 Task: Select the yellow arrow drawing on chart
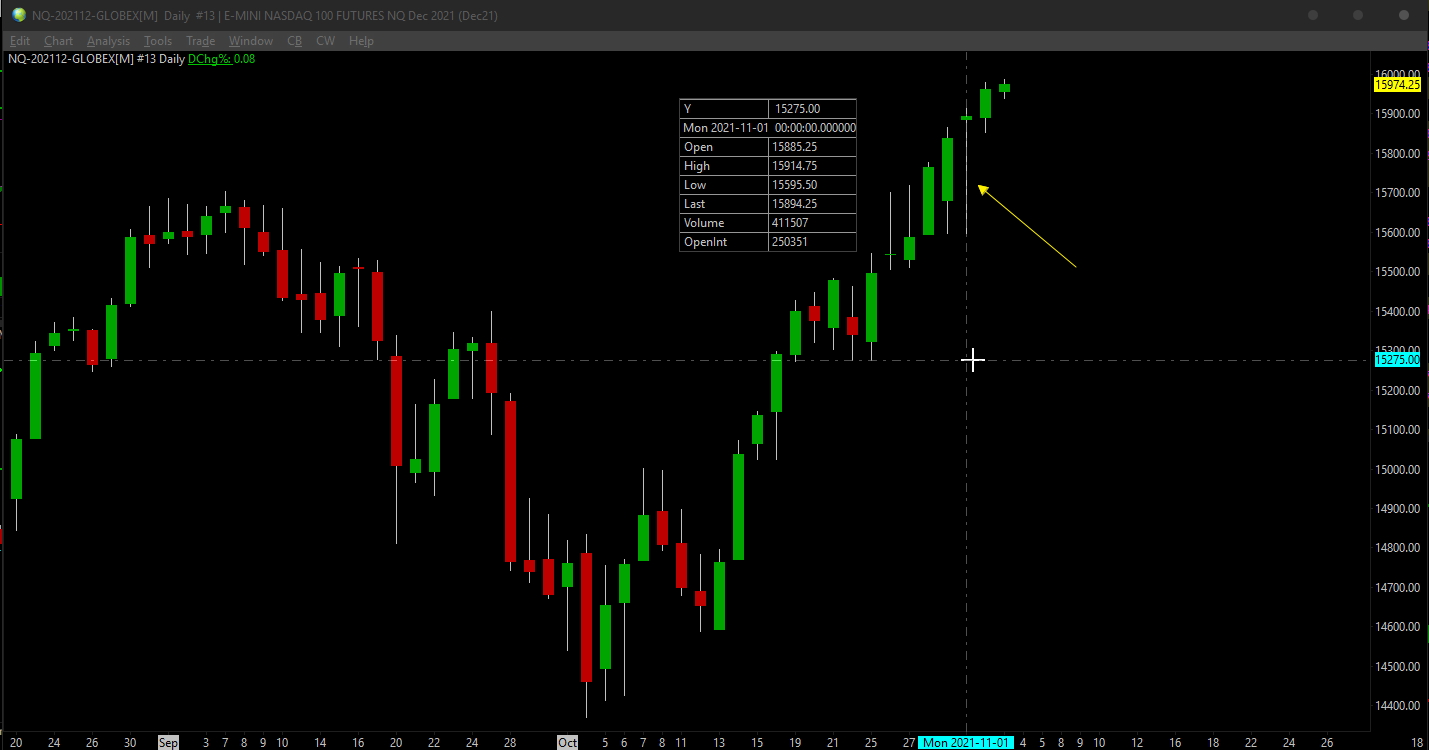tap(1026, 226)
